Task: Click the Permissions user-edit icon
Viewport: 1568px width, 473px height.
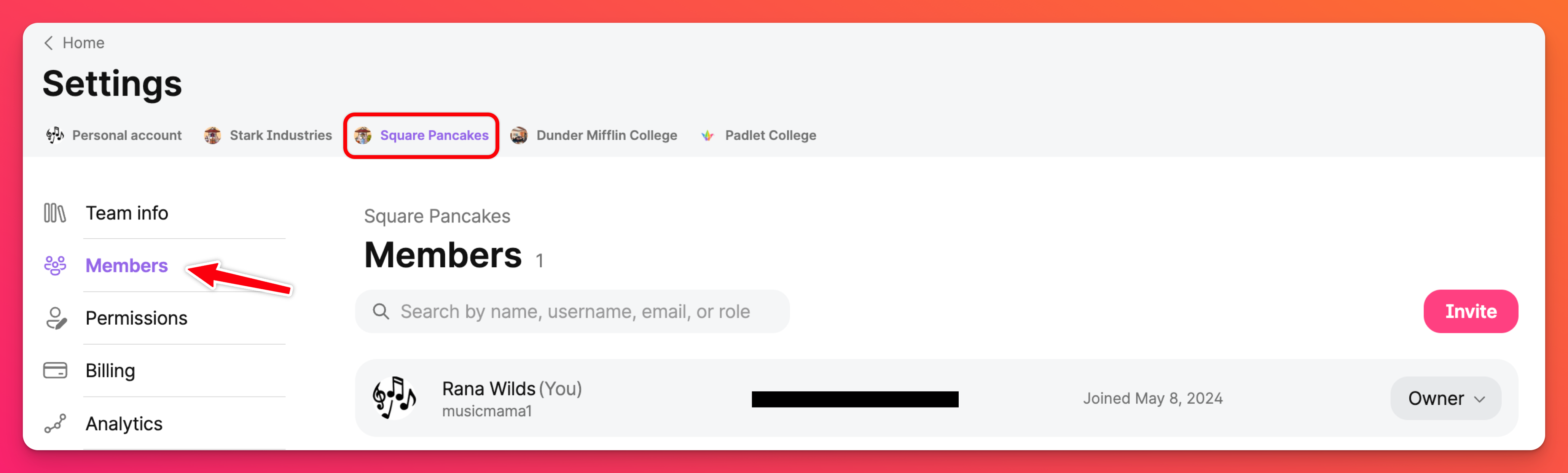Action: pyautogui.click(x=56, y=318)
